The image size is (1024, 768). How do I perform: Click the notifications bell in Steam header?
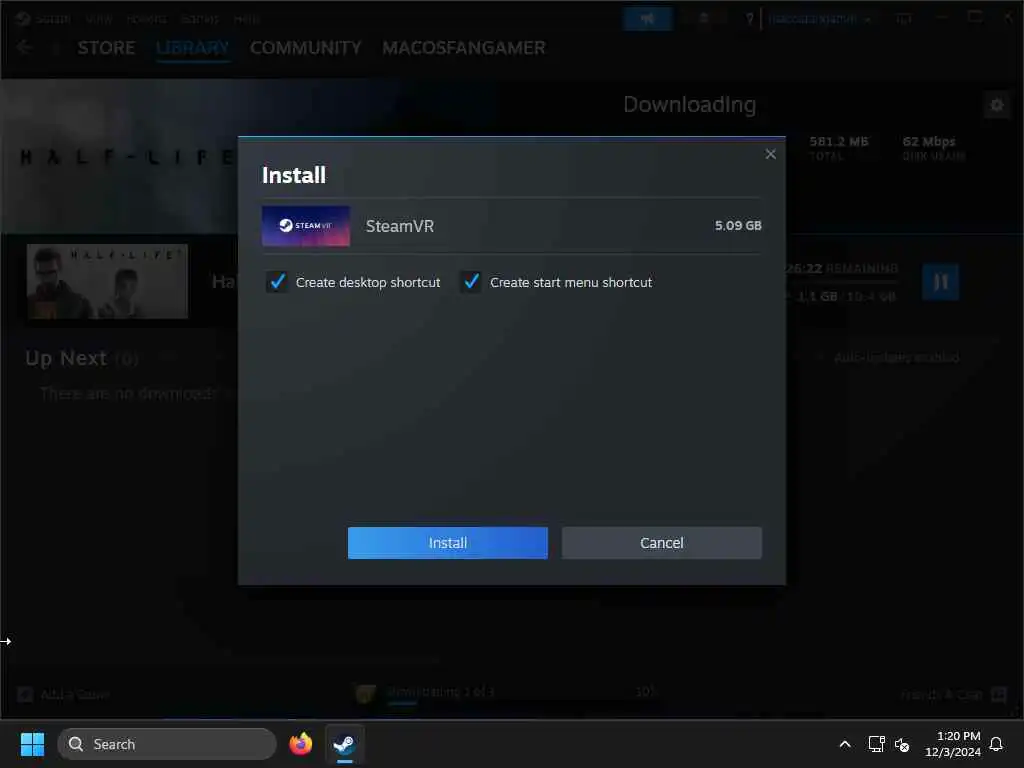pos(703,19)
